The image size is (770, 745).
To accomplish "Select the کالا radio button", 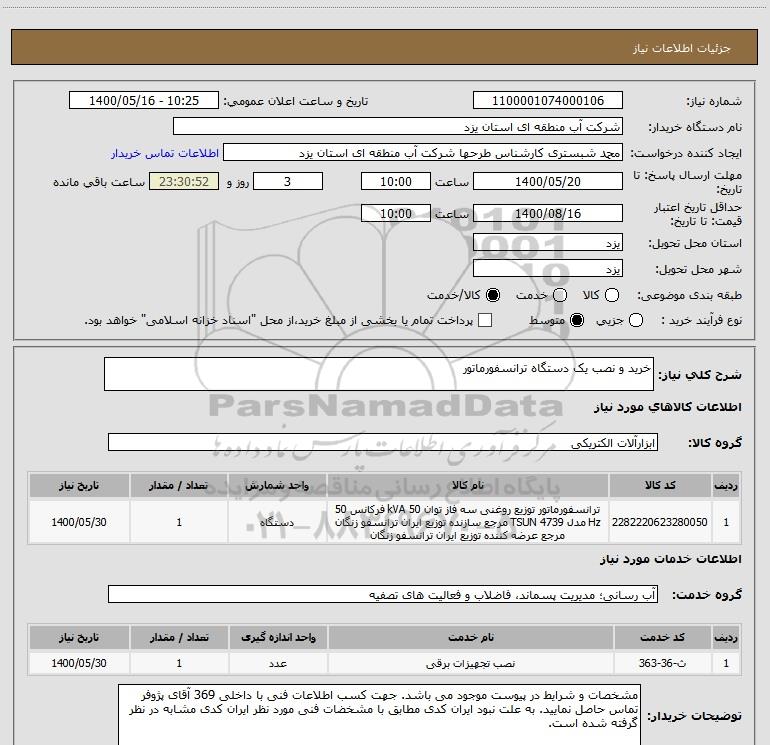I will 612,295.
